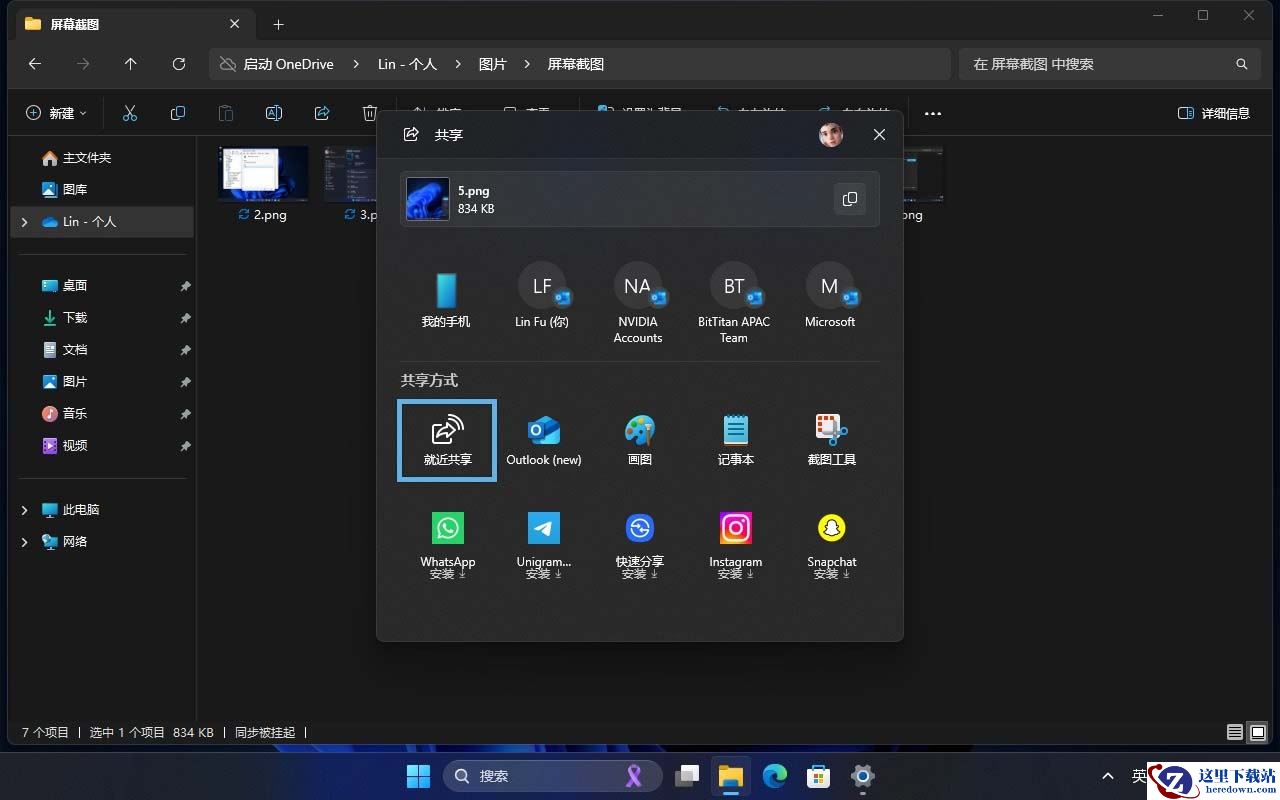The height and width of the screenshot is (800, 1280).
Task: Expand Lin - 个人 tree node
Action: [24, 222]
